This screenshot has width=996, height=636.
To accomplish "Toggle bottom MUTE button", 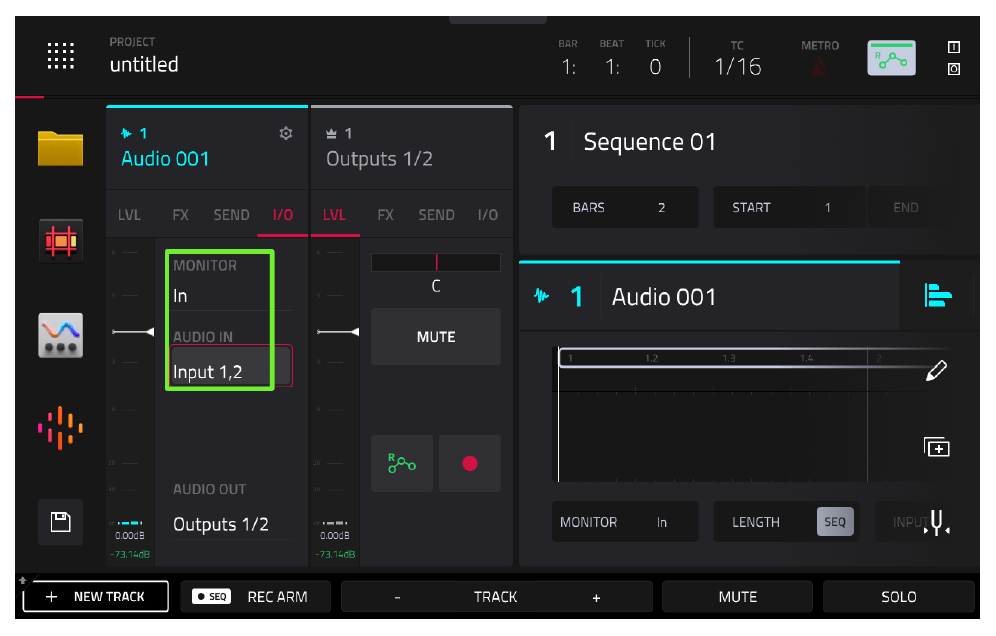I will pyautogui.click(x=737, y=597).
